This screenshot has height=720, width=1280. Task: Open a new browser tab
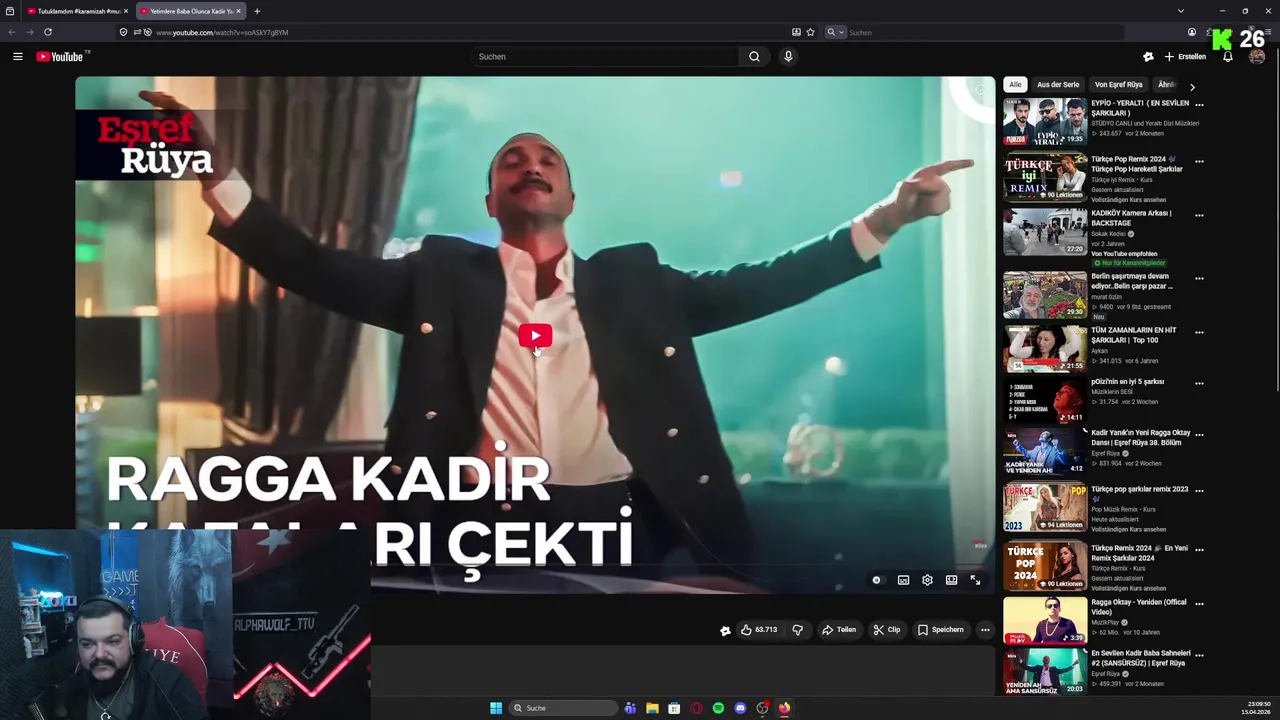click(x=257, y=11)
